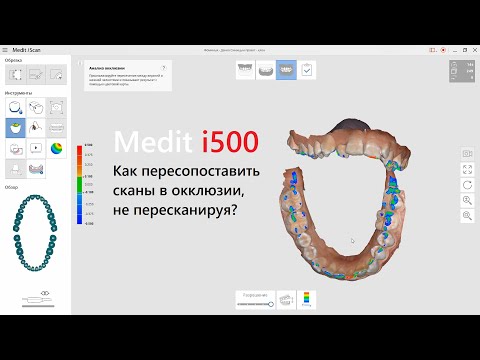The image size is (480, 360).
Task: Click the rotate view icon
Action: [x=467, y=185]
